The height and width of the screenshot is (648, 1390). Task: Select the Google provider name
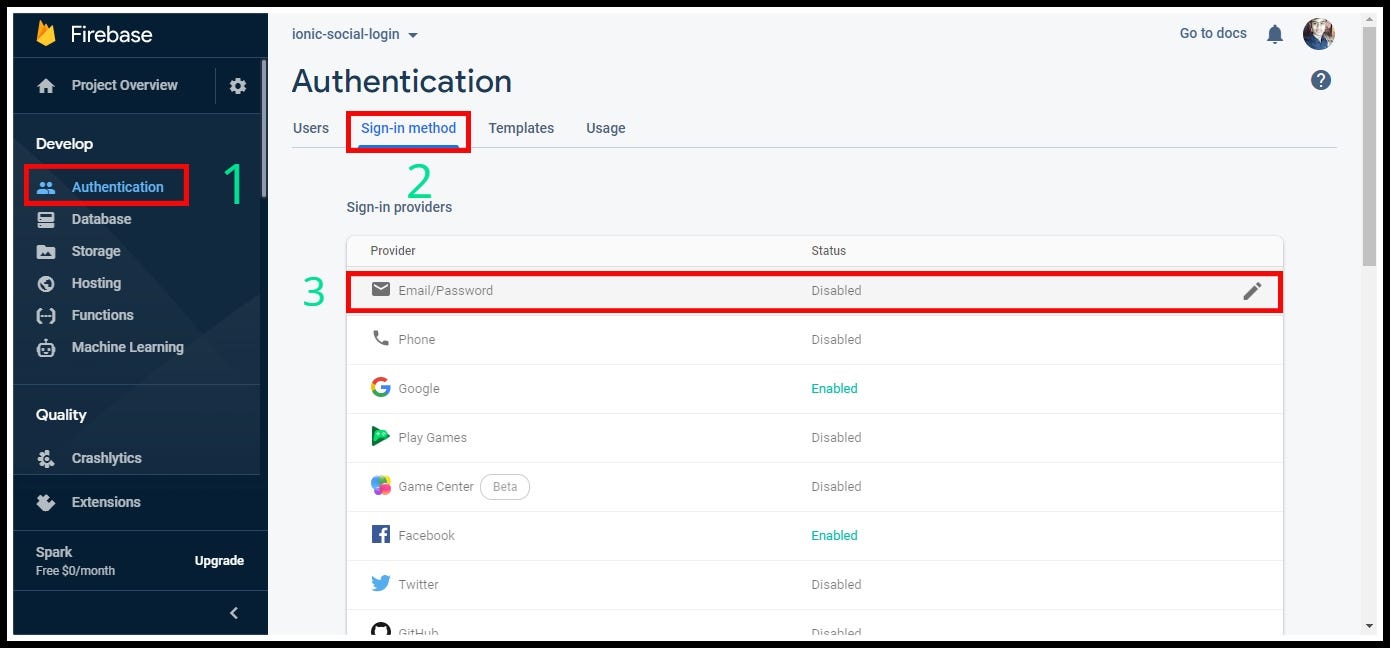418,388
